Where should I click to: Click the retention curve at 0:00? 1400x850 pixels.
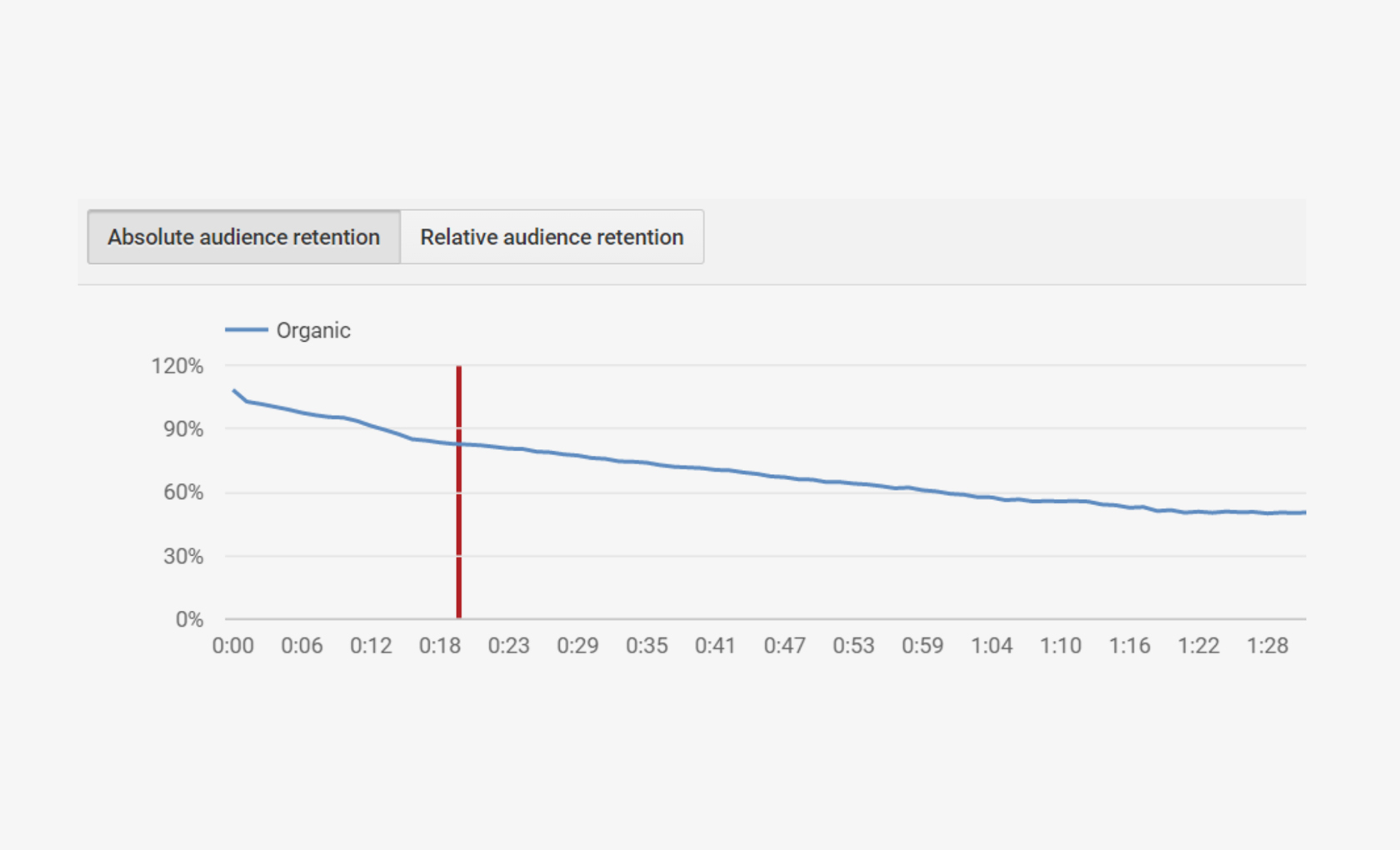pos(234,389)
